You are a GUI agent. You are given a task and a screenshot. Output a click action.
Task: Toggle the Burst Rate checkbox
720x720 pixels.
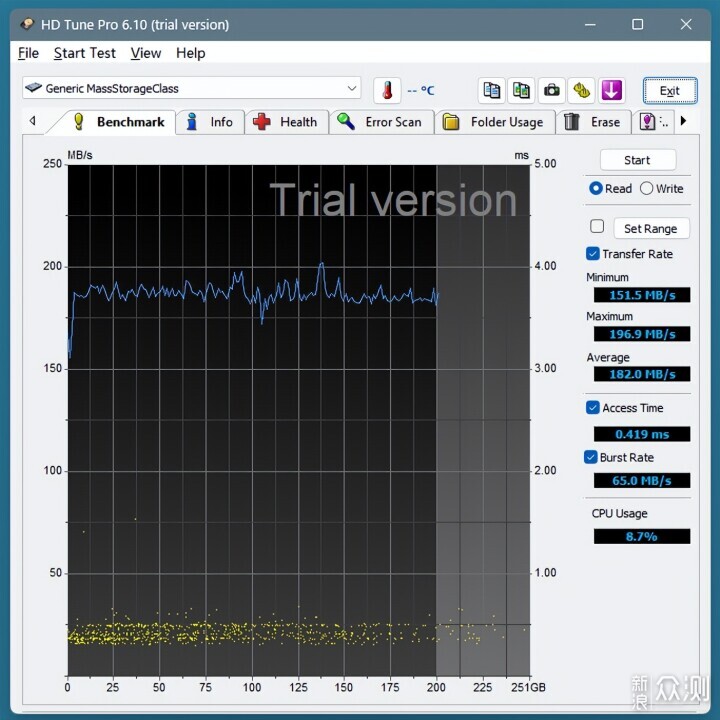pyautogui.click(x=591, y=457)
